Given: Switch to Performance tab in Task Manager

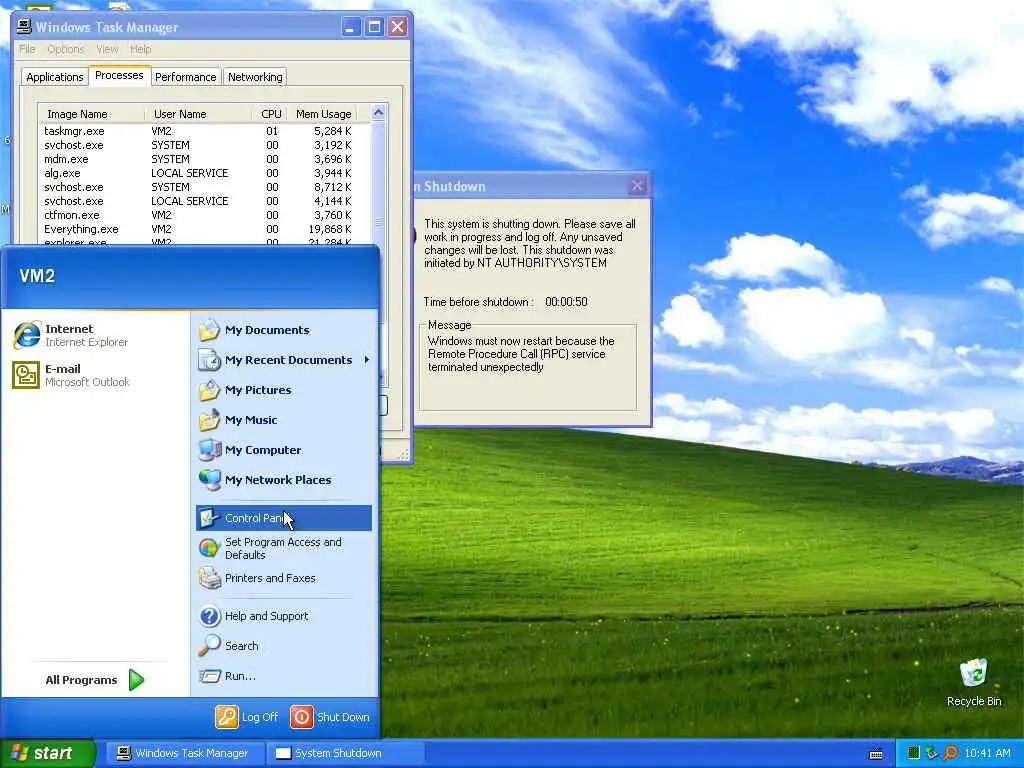Looking at the screenshot, I should point(185,77).
